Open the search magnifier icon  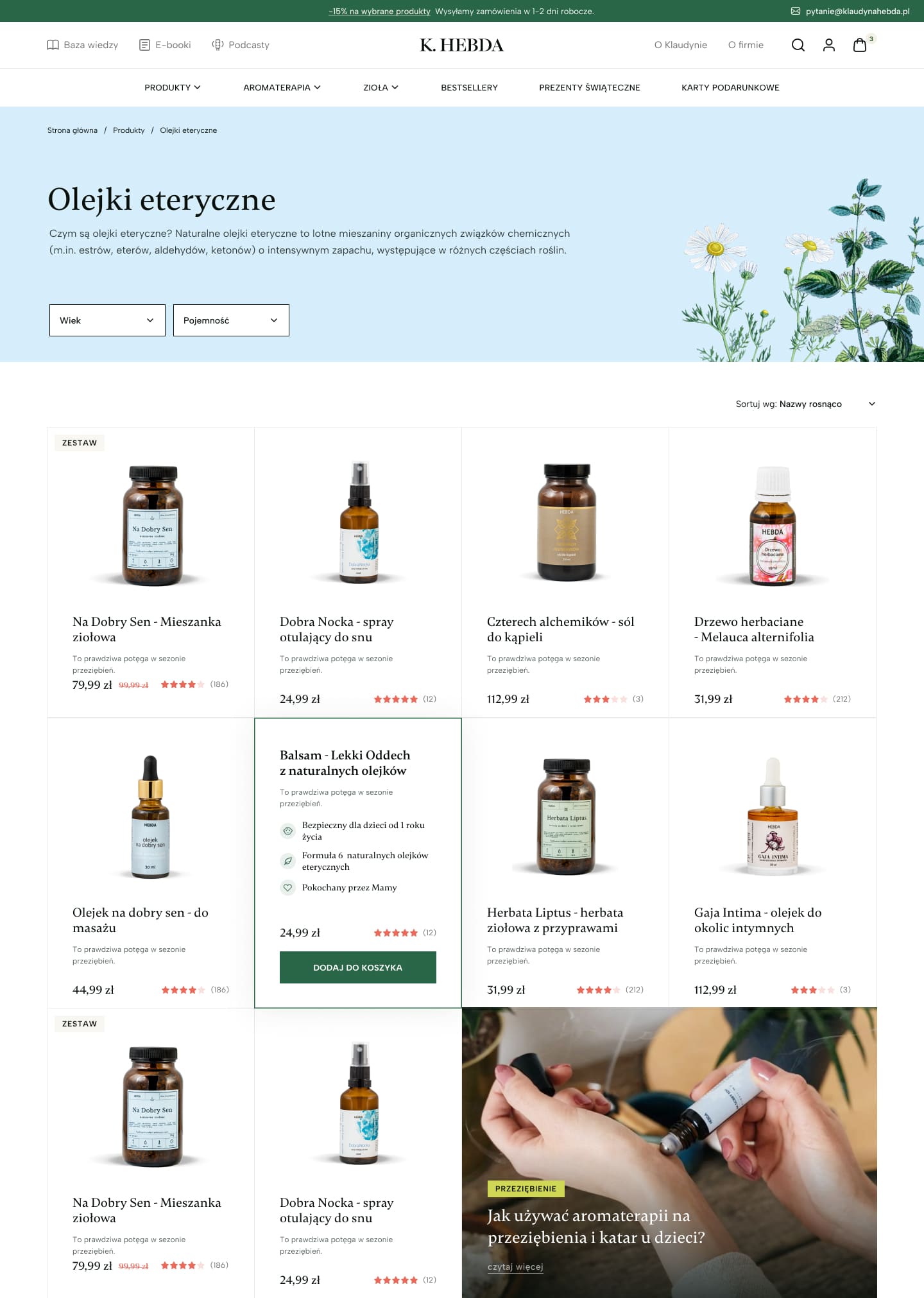[x=798, y=45]
